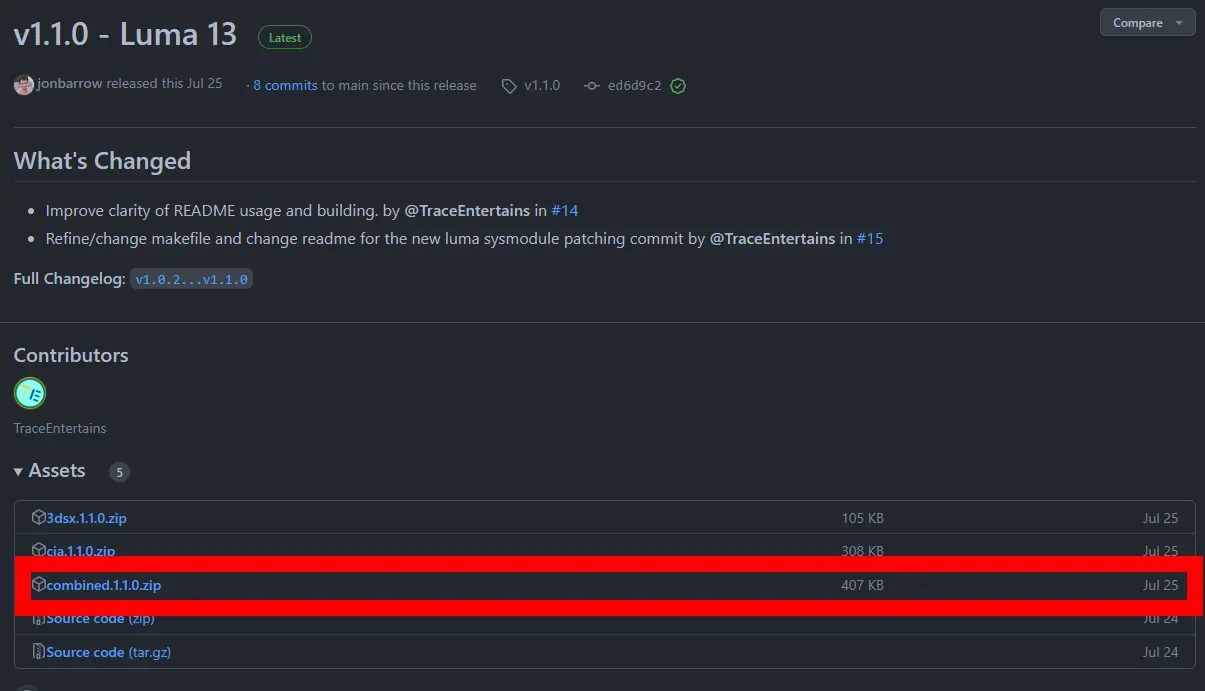Screen dimensions: 1205x691
Task: Open the v1.0.2...v1.1.0 changelog link
Action: tap(192, 279)
